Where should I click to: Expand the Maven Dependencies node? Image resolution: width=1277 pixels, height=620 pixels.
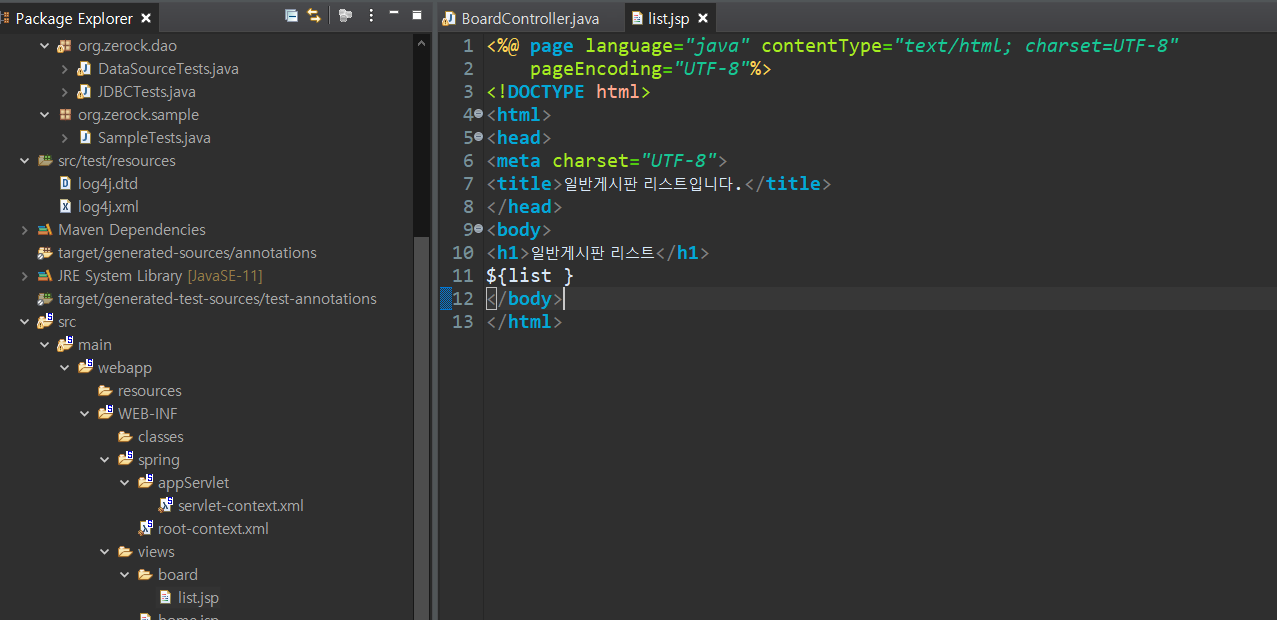24,229
